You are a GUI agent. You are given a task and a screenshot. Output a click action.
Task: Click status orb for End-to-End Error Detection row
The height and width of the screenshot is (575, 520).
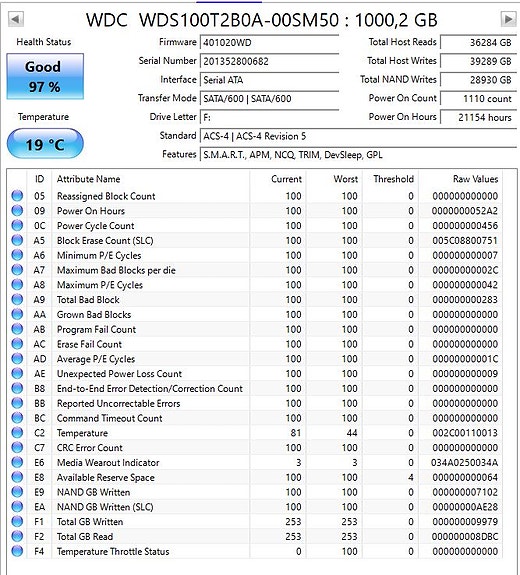point(17,388)
